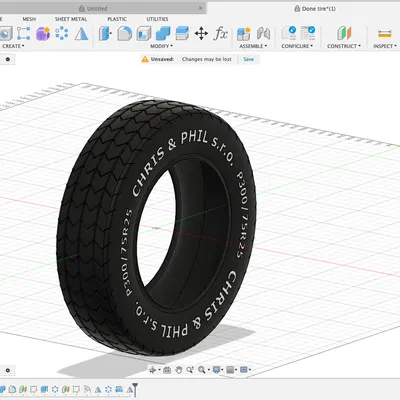Click the Save link in the warning bar
The height and width of the screenshot is (400, 400).
click(x=249, y=59)
